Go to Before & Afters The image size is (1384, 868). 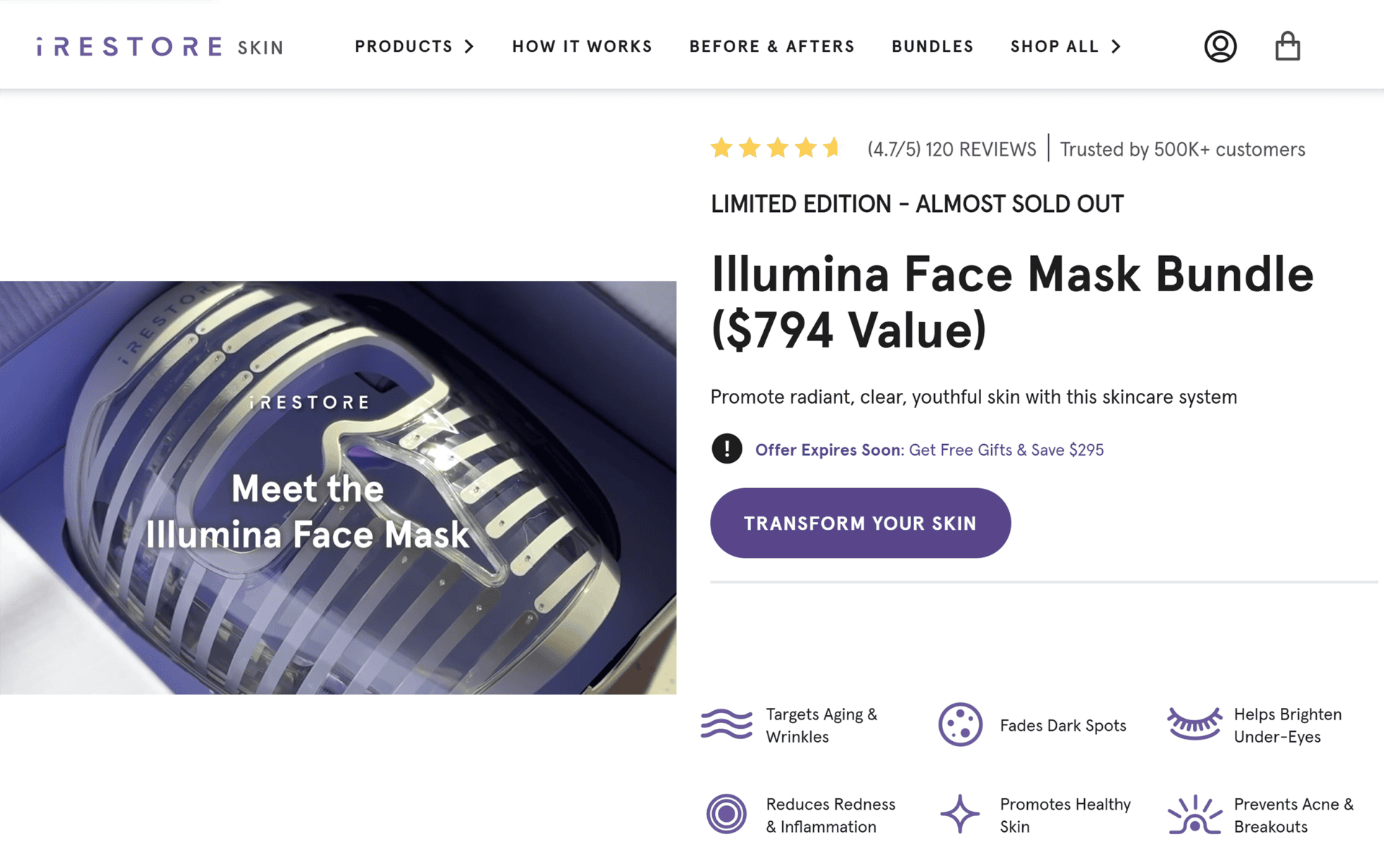coord(771,47)
